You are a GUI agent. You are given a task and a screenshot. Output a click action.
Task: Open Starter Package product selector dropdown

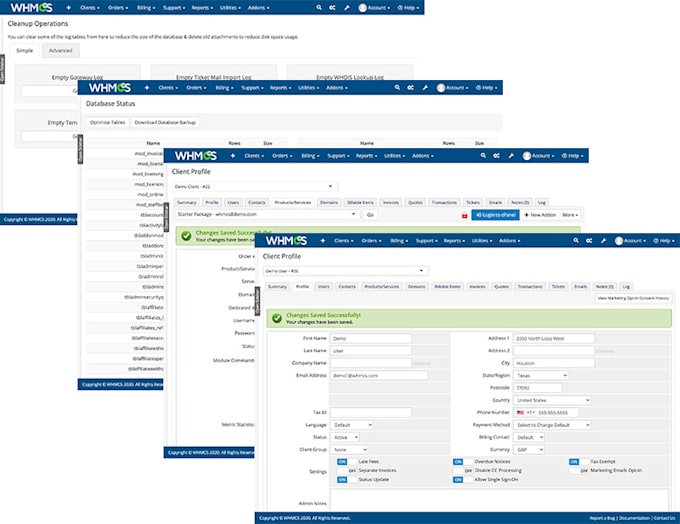point(268,214)
